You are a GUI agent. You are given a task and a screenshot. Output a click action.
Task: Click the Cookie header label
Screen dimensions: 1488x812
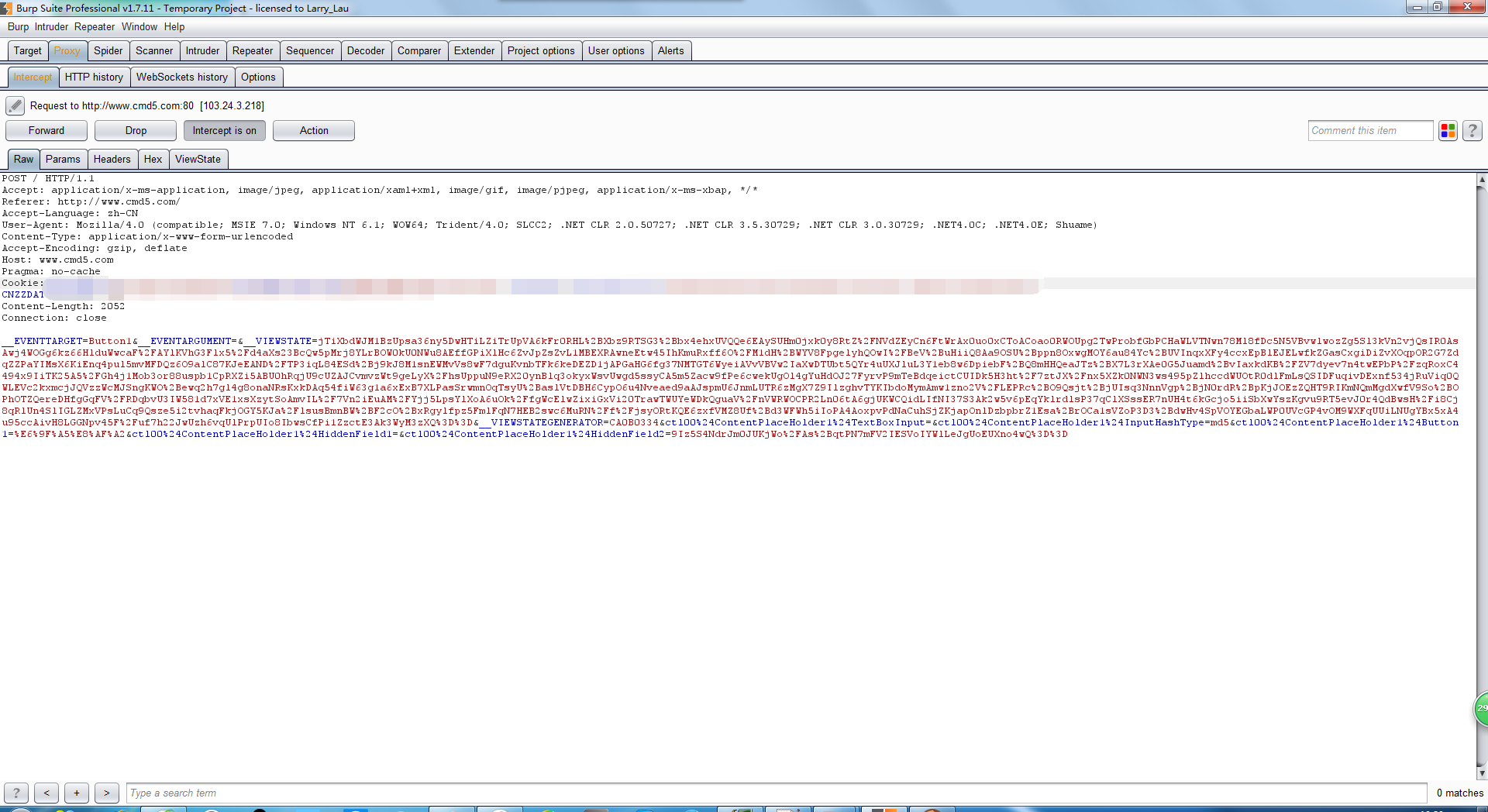click(x=22, y=283)
